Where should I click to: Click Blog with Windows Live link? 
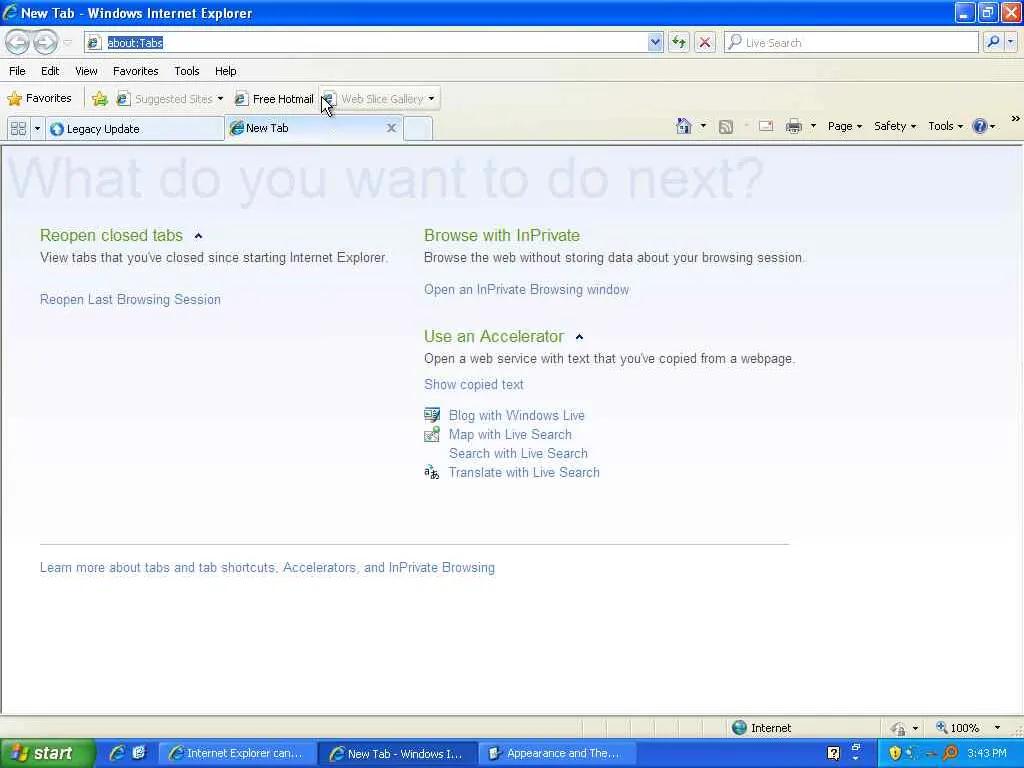click(x=517, y=415)
